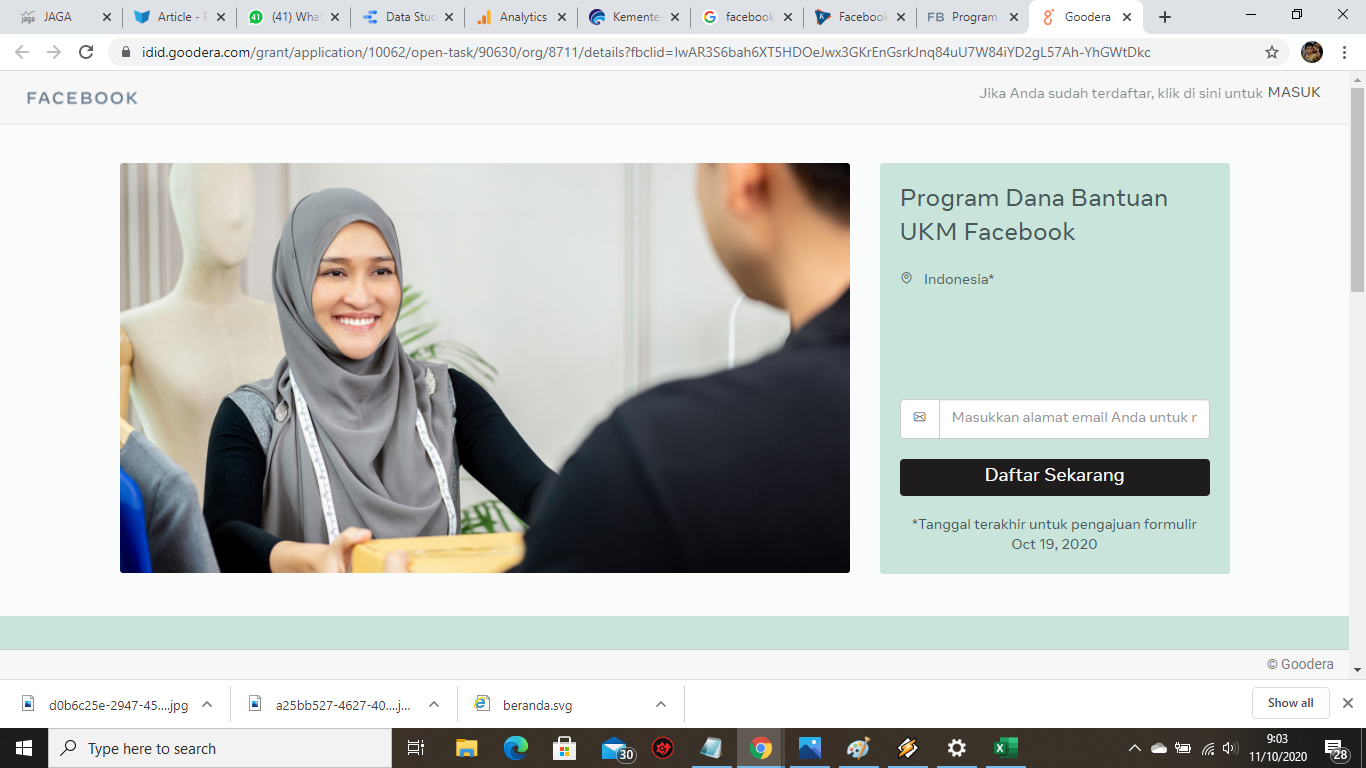Open Excel from taskbar
The image size is (1366, 768).
1005,748
